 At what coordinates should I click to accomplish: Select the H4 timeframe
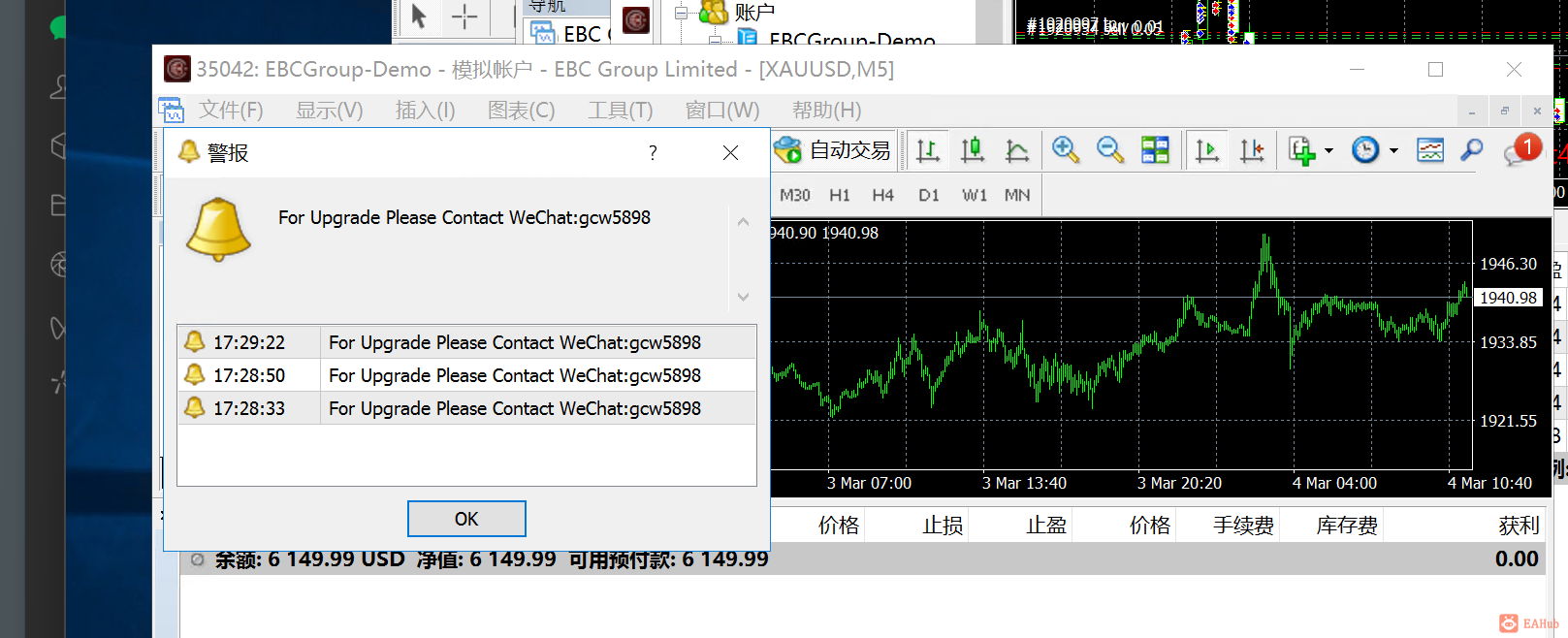click(882, 195)
